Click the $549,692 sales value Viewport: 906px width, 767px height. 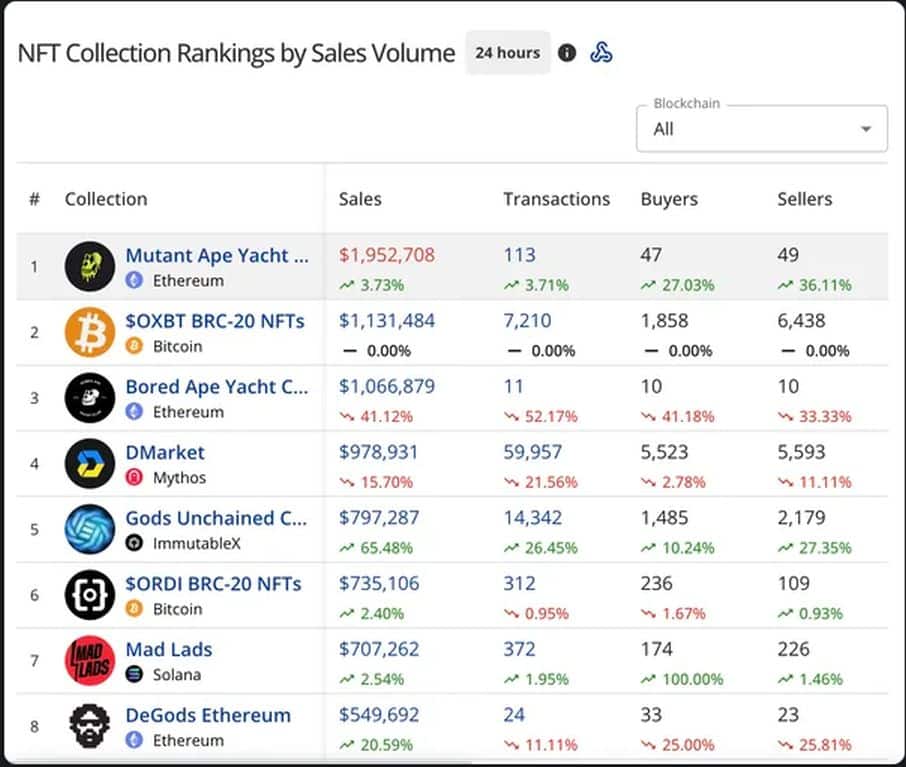(378, 715)
